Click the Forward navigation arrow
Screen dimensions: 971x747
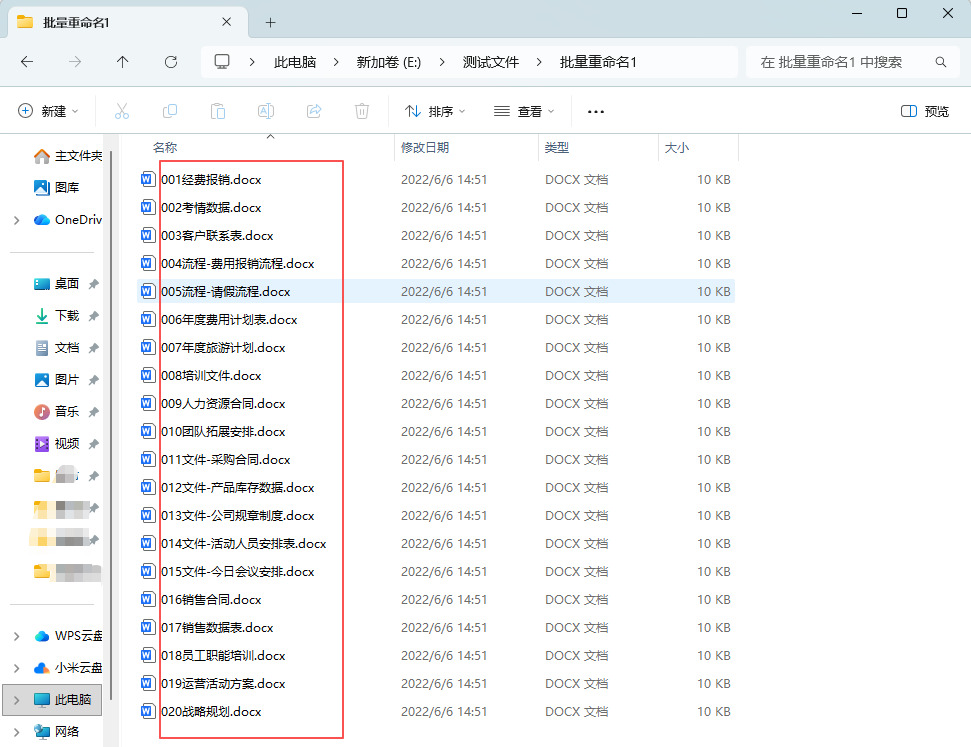pos(75,62)
